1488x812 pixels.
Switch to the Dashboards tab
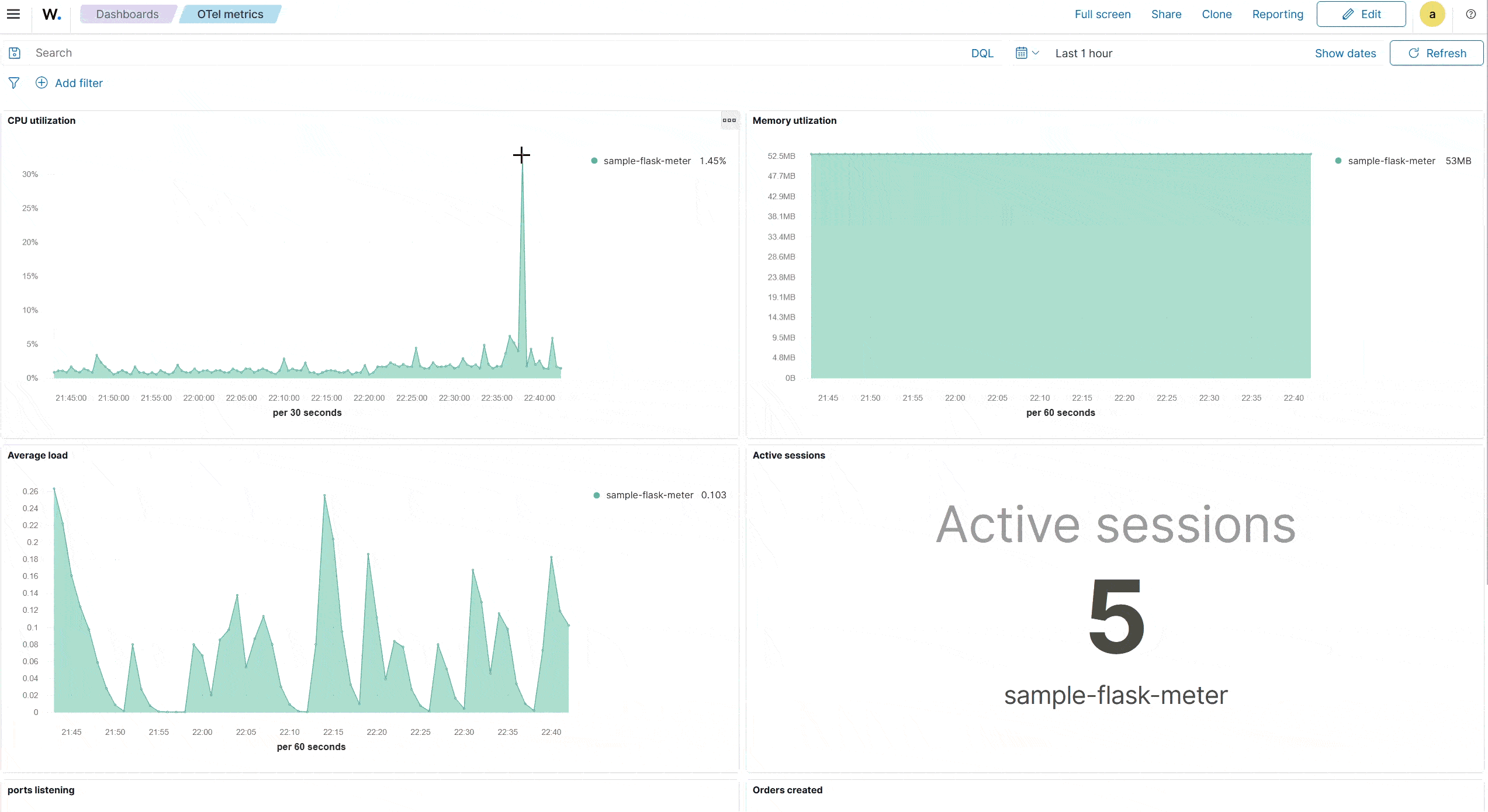[x=126, y=13]
